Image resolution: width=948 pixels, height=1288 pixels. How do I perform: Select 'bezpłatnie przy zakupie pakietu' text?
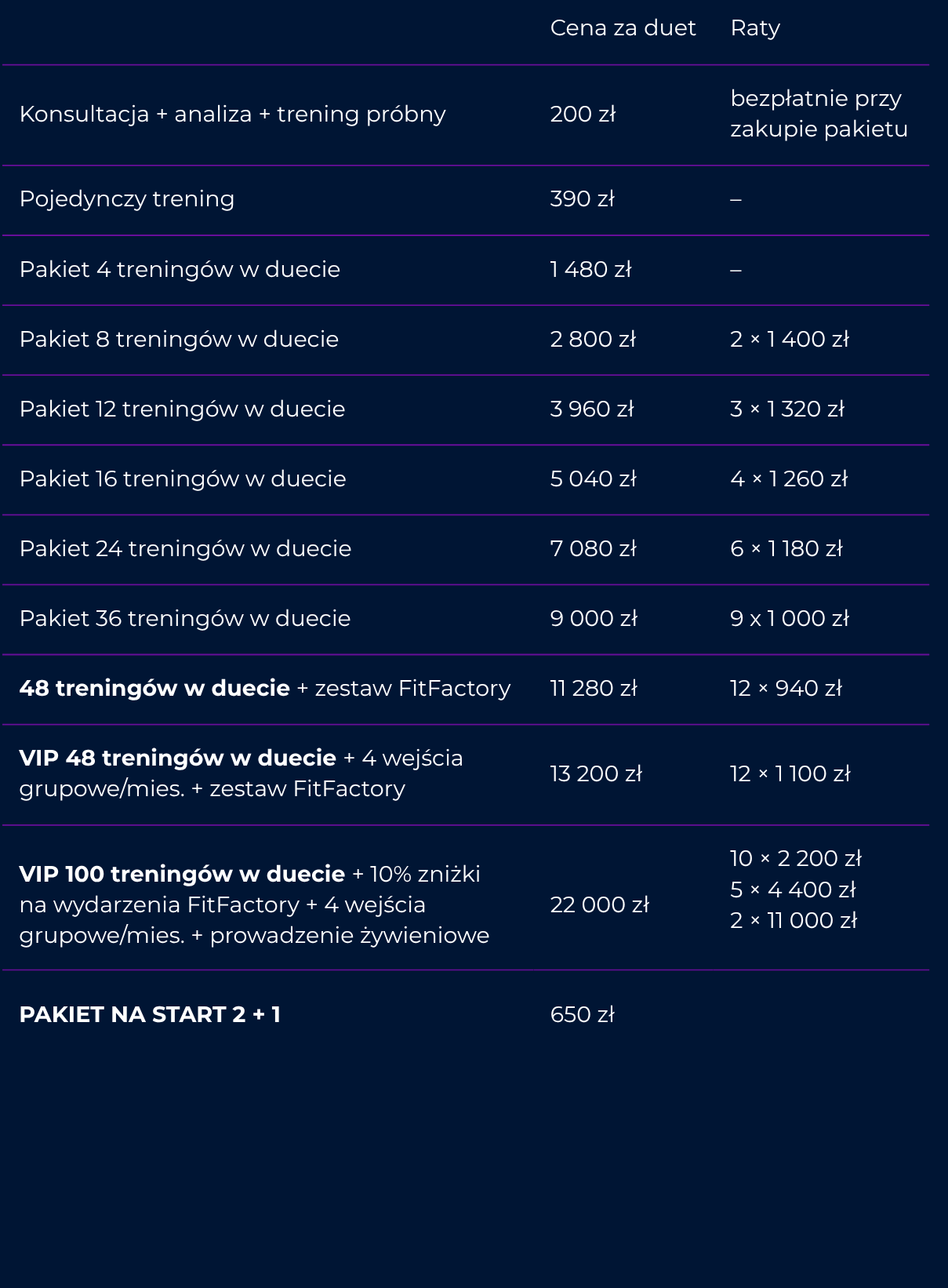819,114
